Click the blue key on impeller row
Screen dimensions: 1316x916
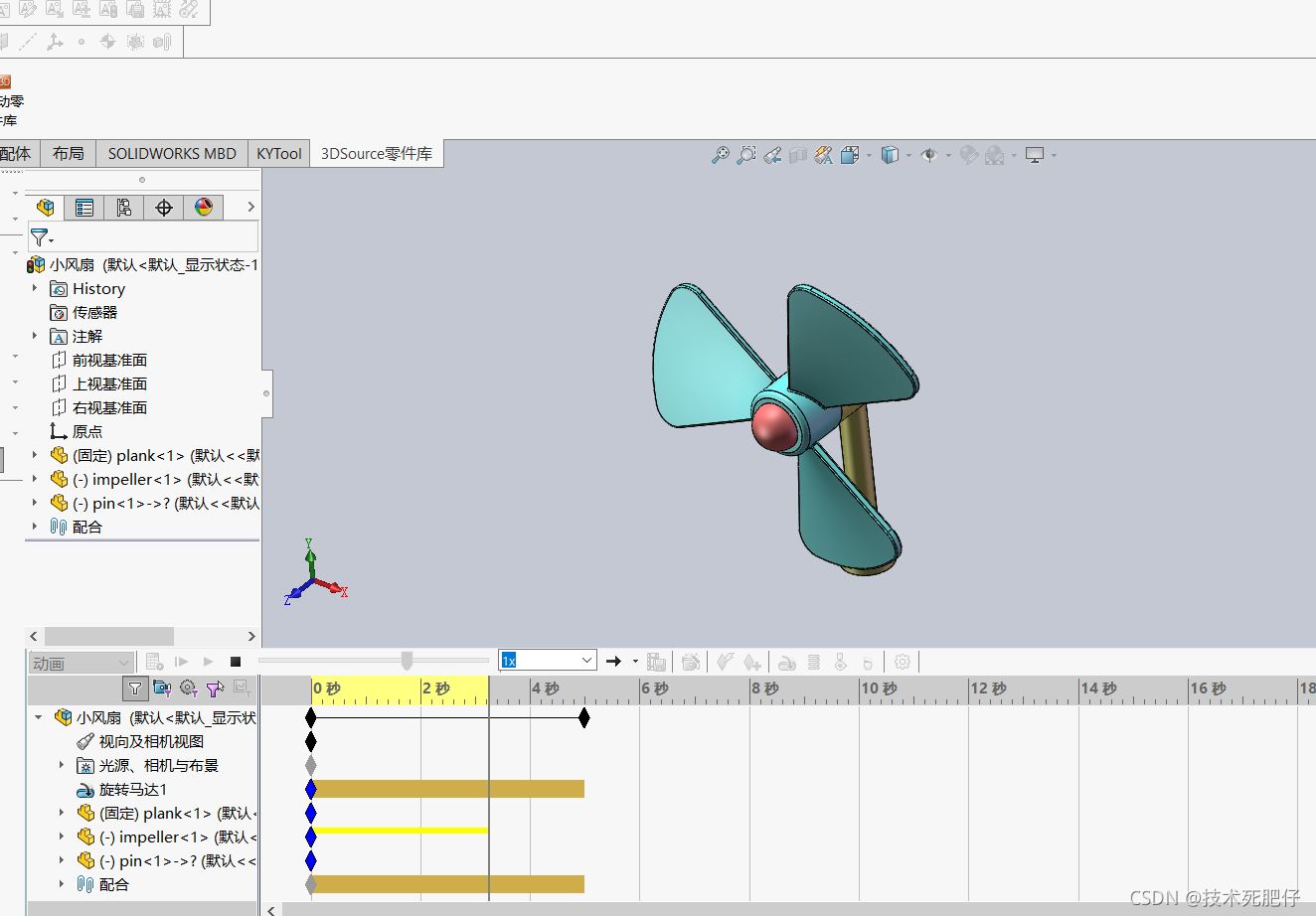[311, 837]
